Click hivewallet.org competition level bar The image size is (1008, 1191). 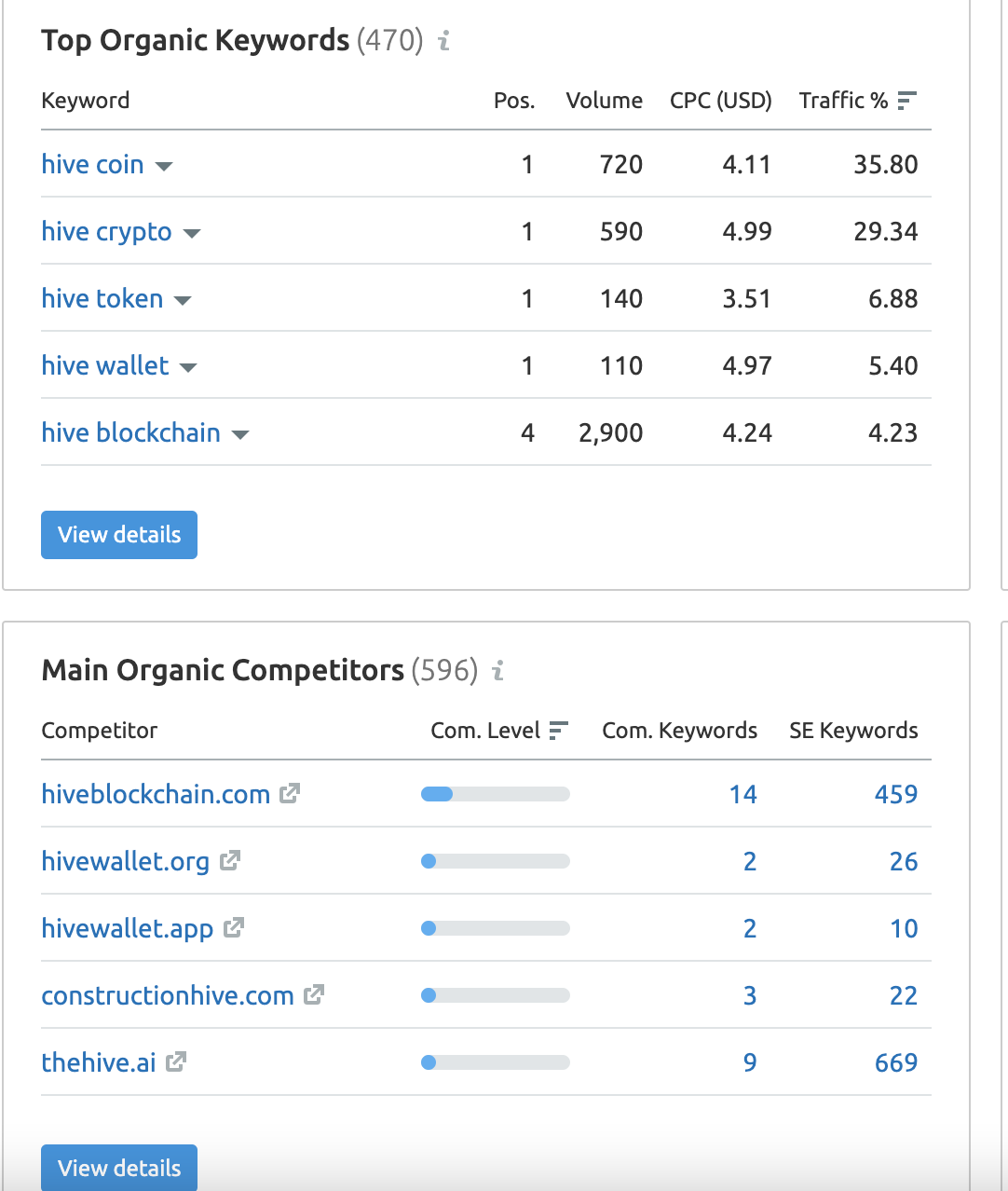(496, 861)
